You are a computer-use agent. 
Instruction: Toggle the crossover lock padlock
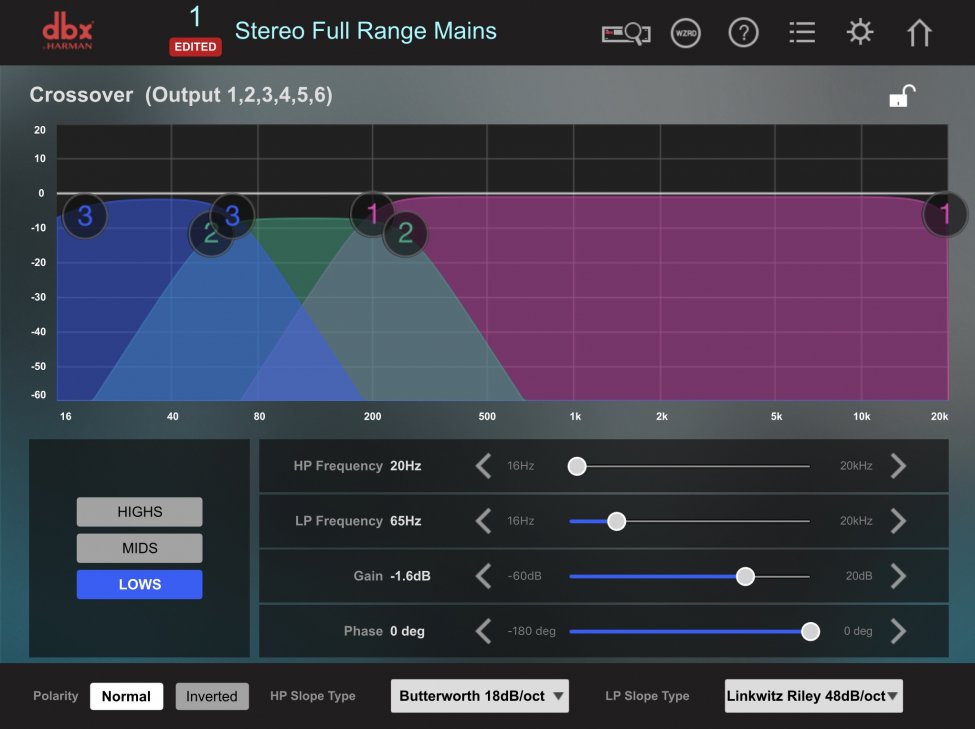tap(902, 96)
